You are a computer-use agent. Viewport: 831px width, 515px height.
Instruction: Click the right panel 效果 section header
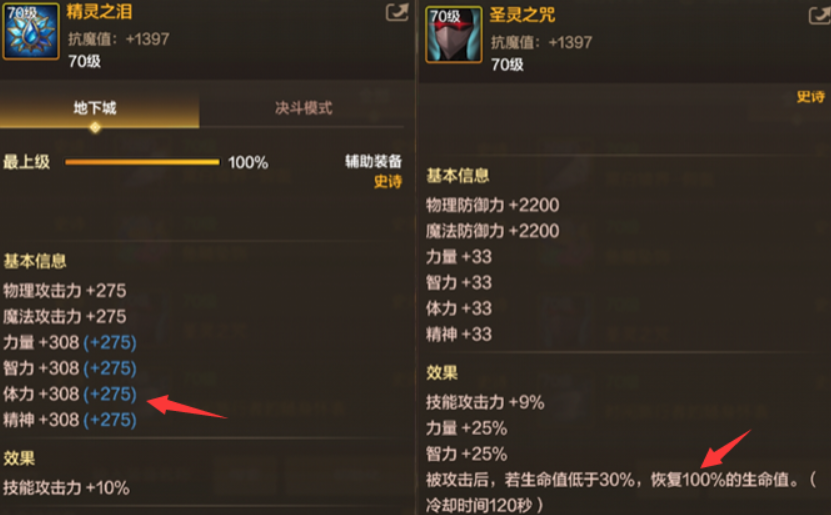coord(441,372)
